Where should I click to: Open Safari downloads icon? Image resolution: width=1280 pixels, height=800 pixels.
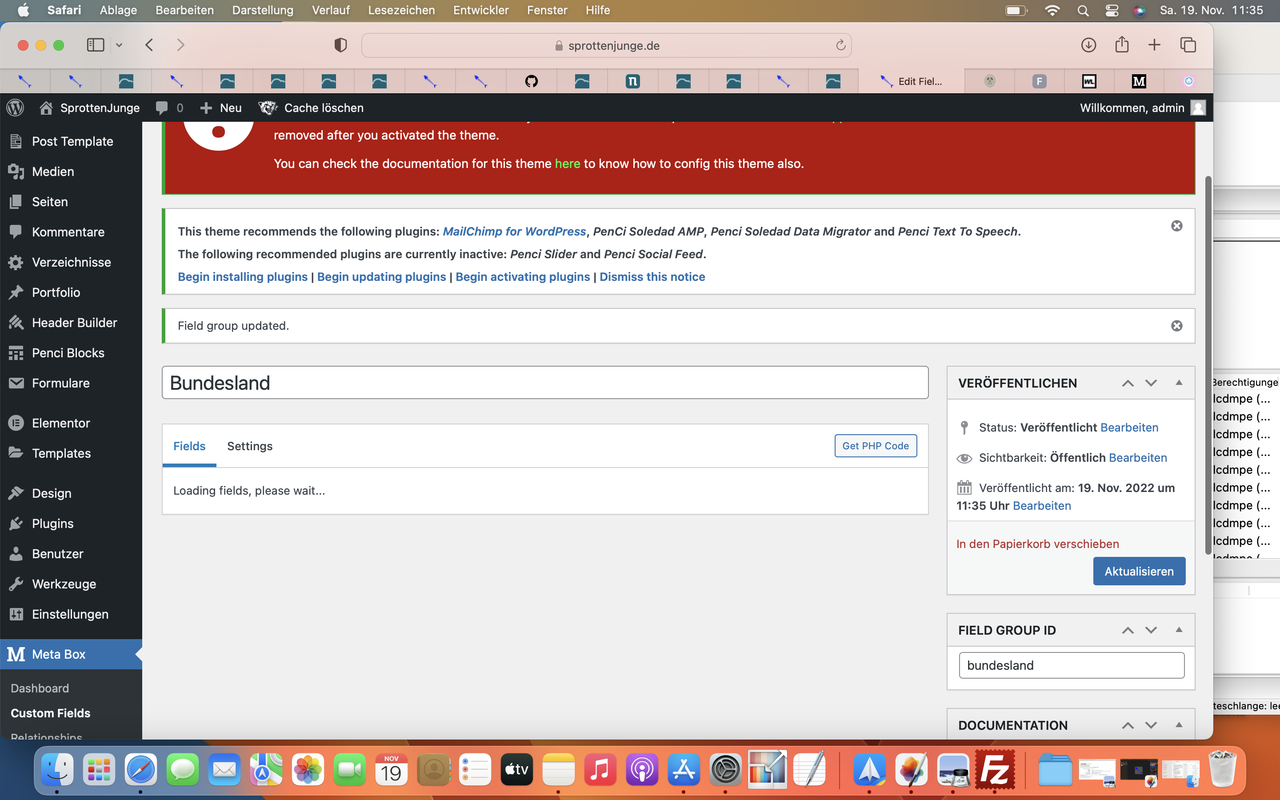pyautogui.click(x=1089, y=45)
